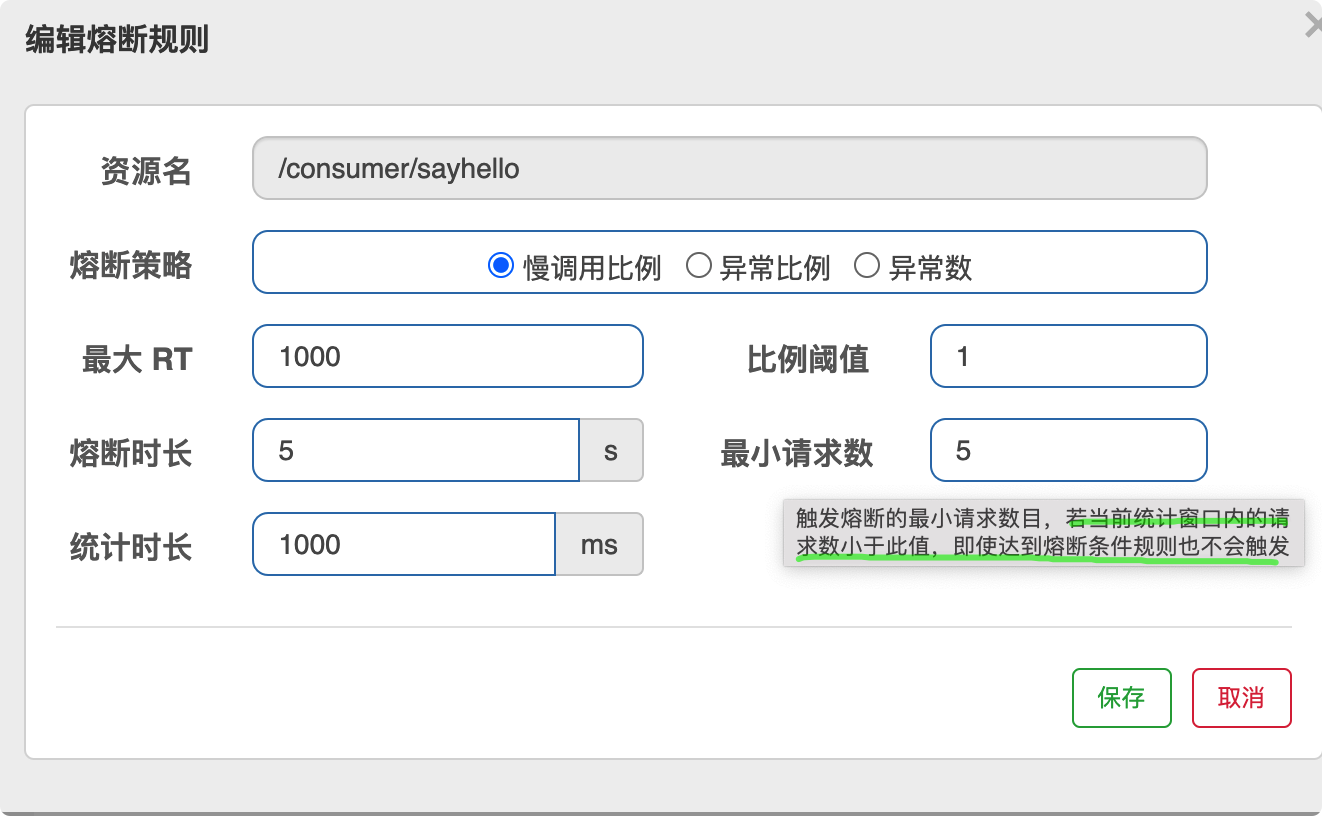Click the 编辑熔断规则 dialog title
This screenshot has width=1322, height=816.
pos(117,42)
